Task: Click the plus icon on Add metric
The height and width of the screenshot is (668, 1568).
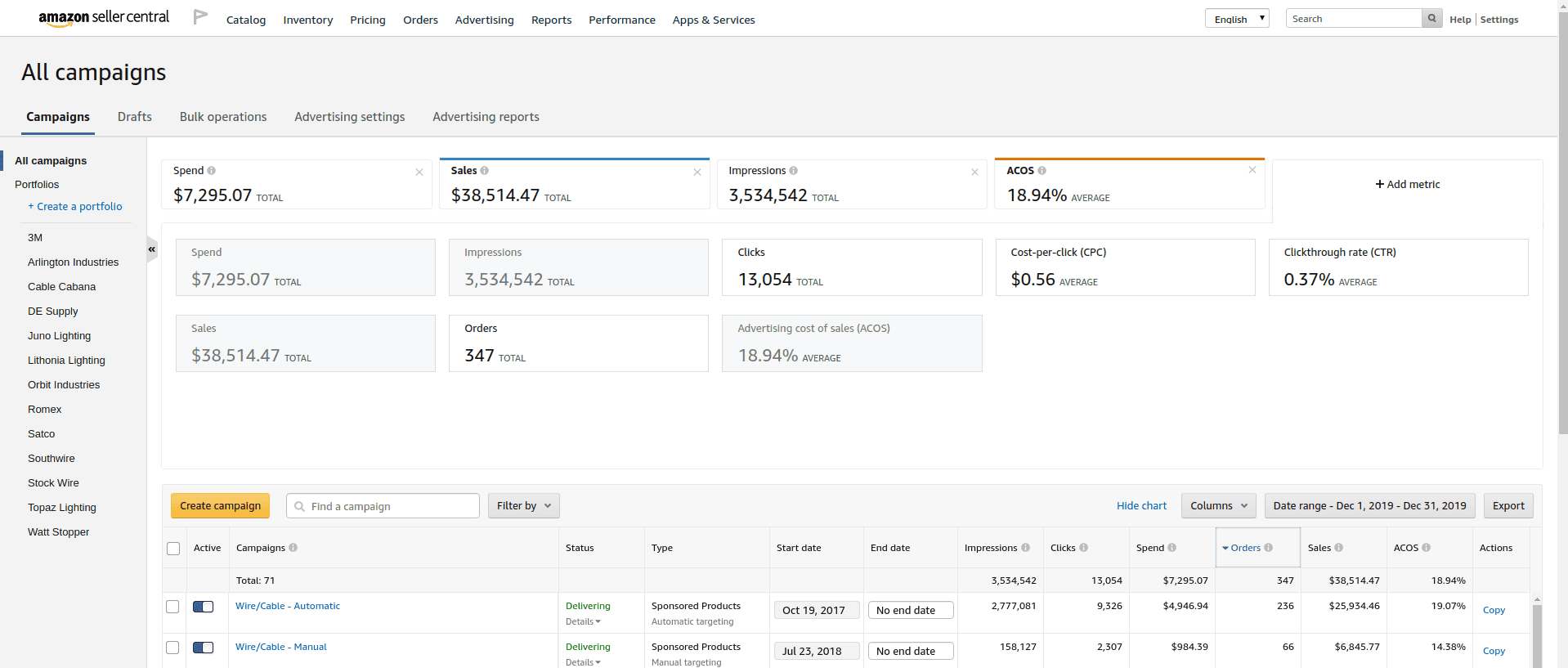Action: [1380, 184]
